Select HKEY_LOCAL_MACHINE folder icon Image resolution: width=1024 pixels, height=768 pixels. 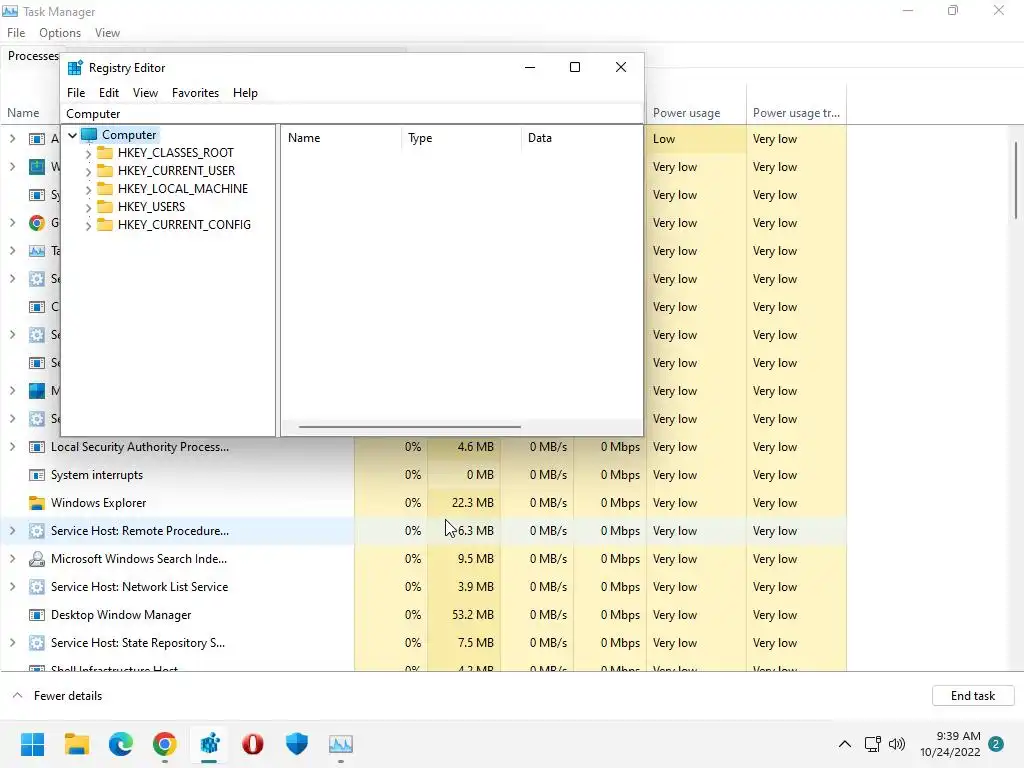[104, 189]
